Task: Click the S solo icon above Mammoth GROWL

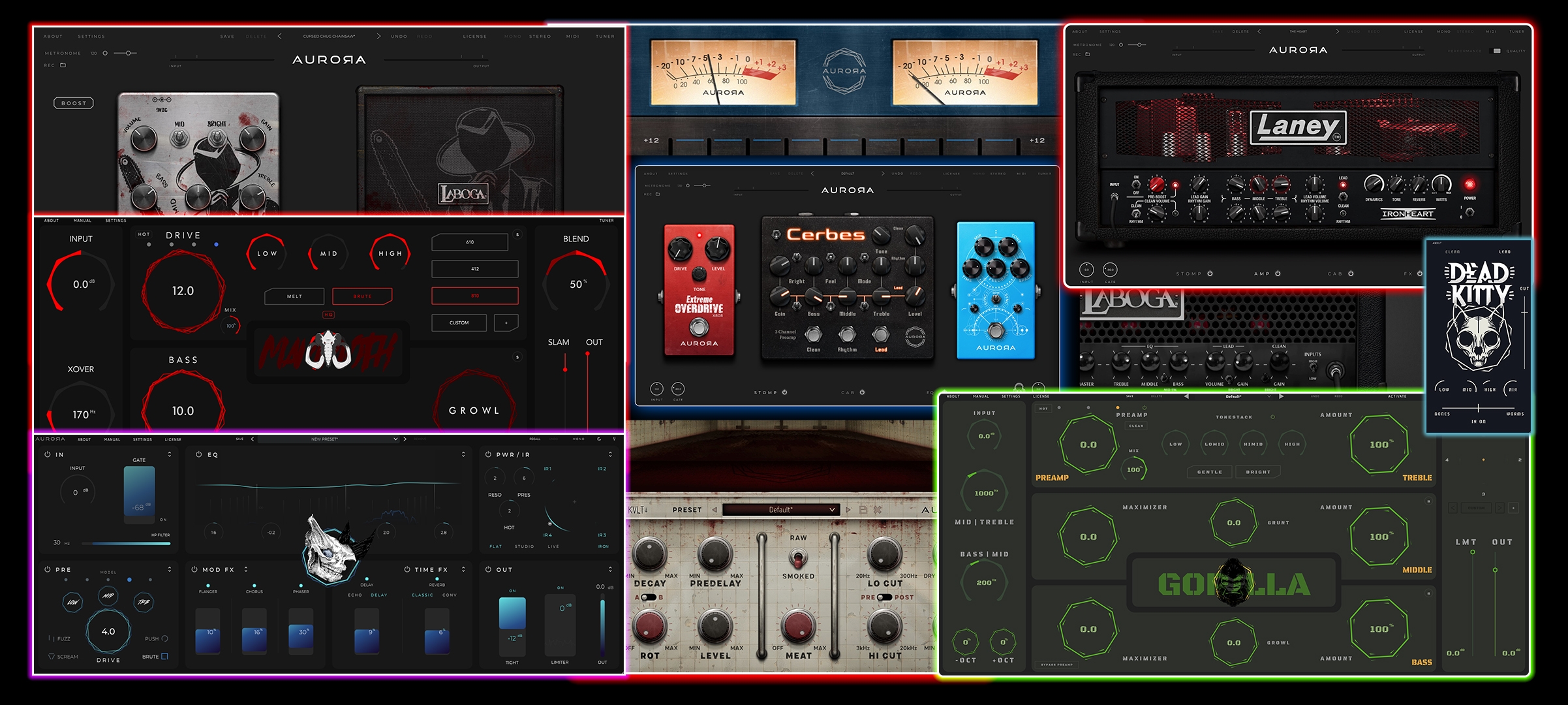Action: coord(517,357)
